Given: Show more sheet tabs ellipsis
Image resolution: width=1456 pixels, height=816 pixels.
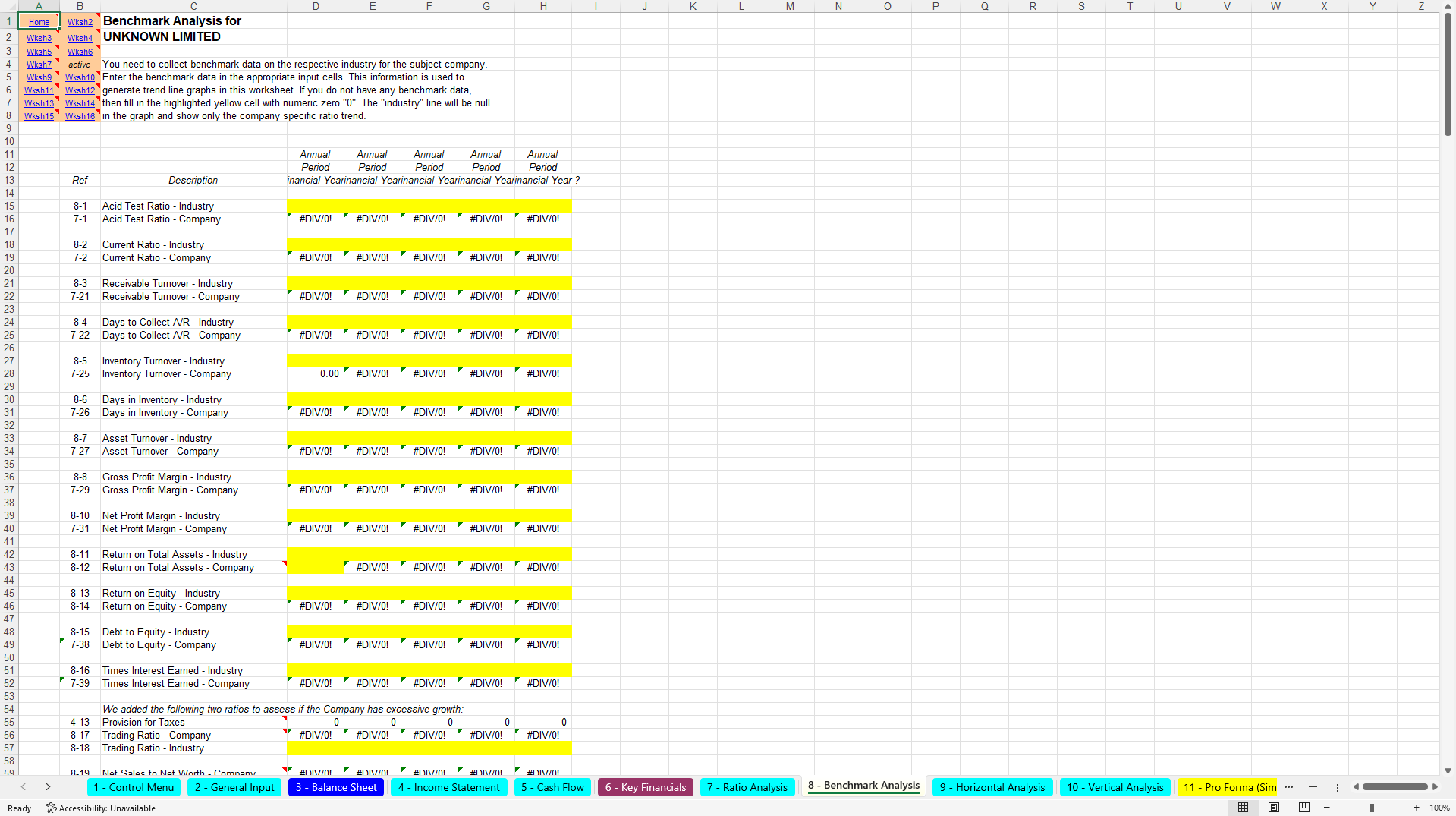Looking at the screenshot, I should click(x=1288, y=787).
